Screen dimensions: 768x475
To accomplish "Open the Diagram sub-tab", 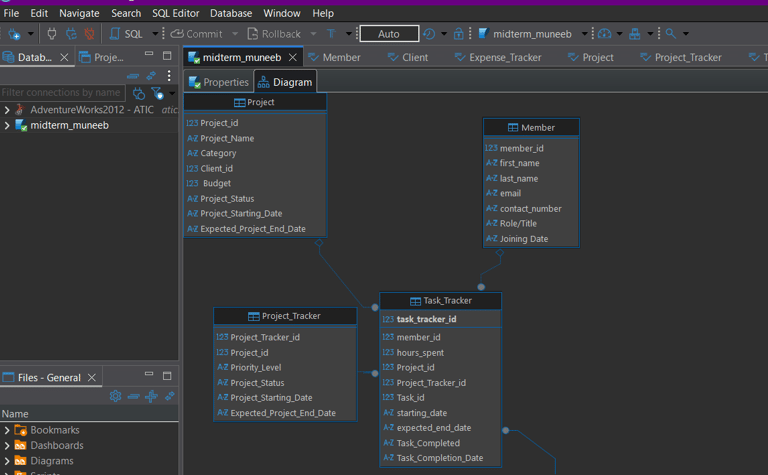I will [285, 82].
